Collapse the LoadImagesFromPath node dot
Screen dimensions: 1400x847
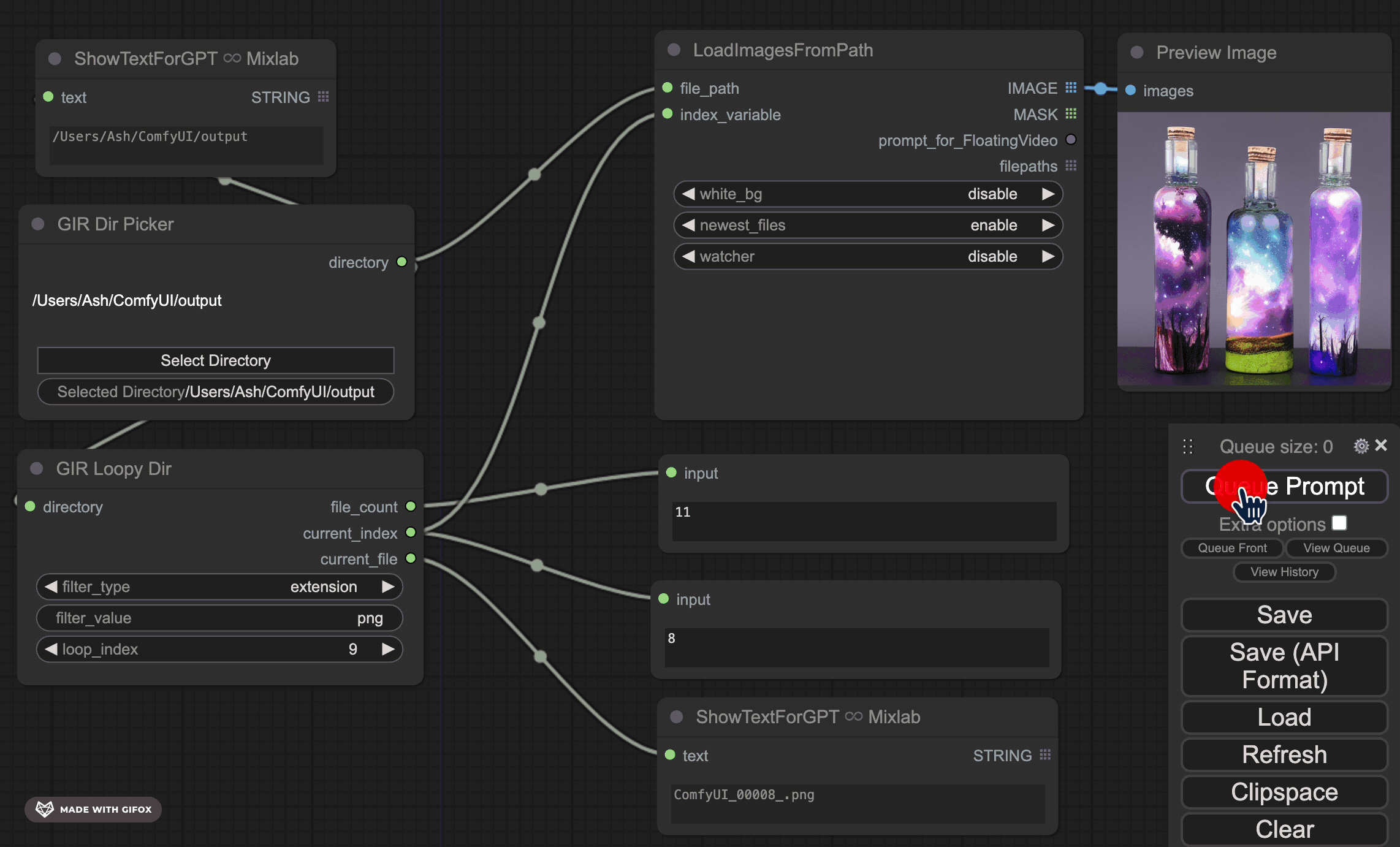674,50
